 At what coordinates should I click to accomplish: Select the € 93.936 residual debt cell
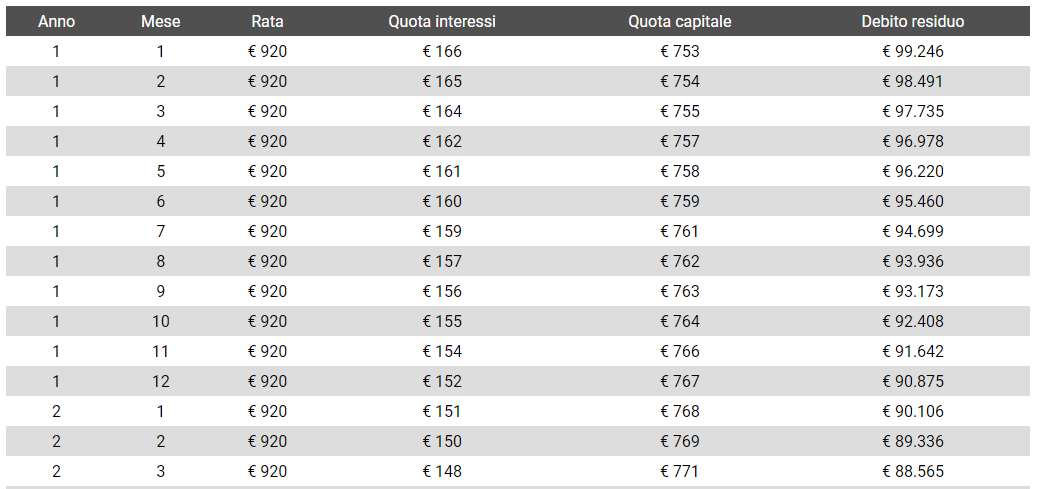pyautogui.click(x=913, y=261)
